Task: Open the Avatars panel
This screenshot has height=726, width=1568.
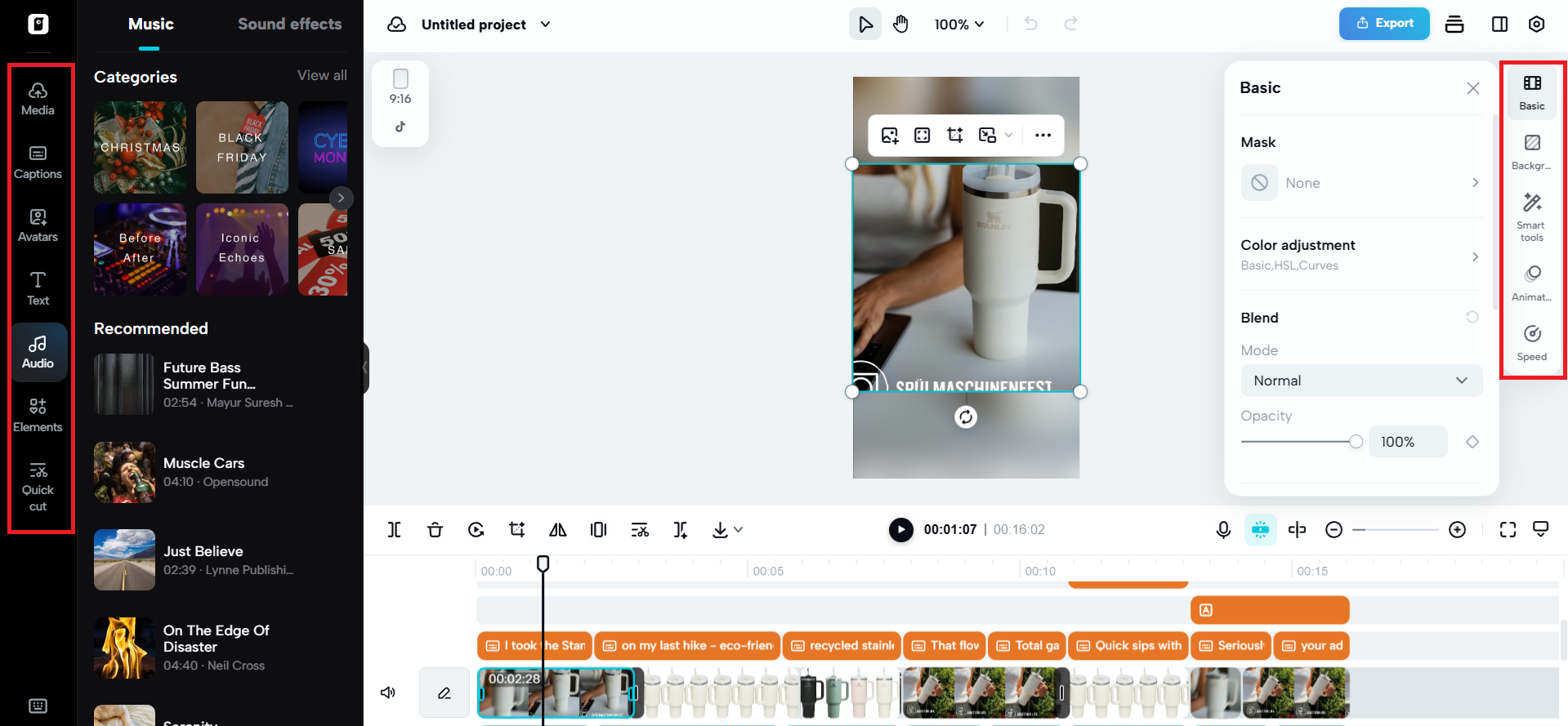Action: [38, 225]
